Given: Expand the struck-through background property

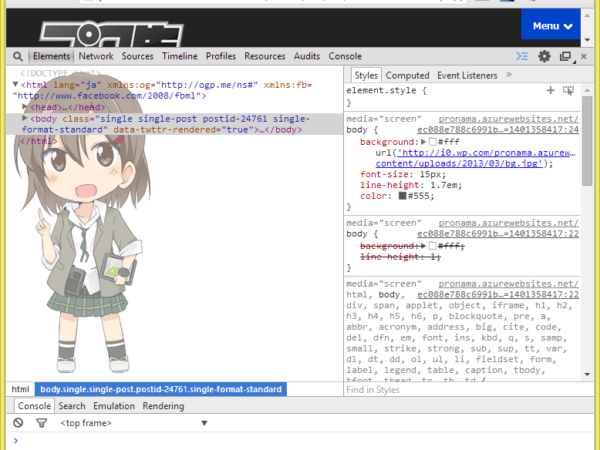Looking at the screenshot, I should [423, 246].
